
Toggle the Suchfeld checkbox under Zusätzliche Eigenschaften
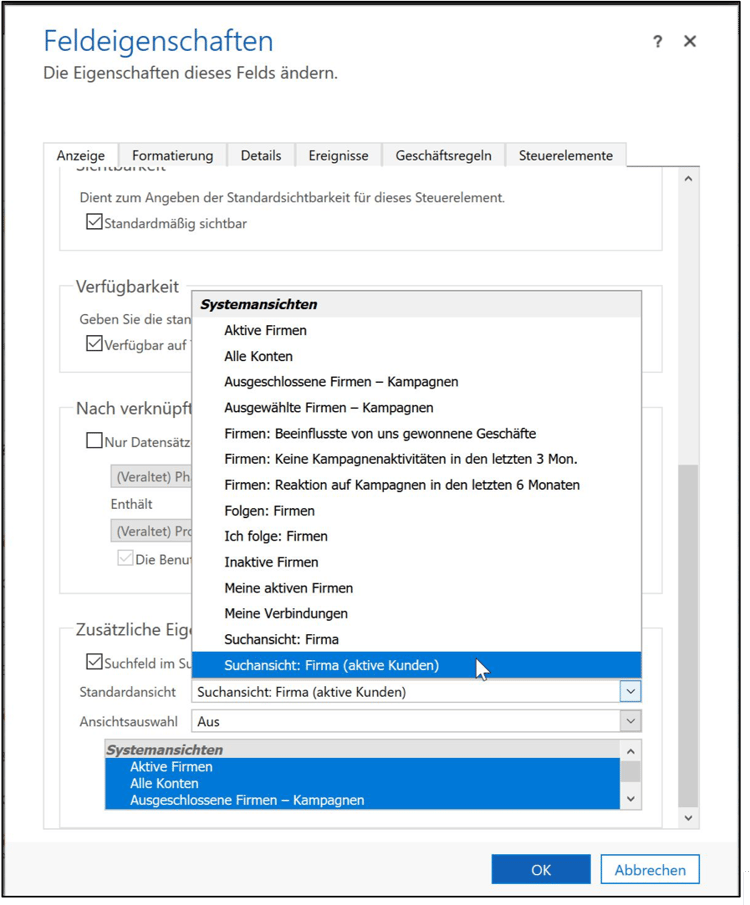coord(94,661)
